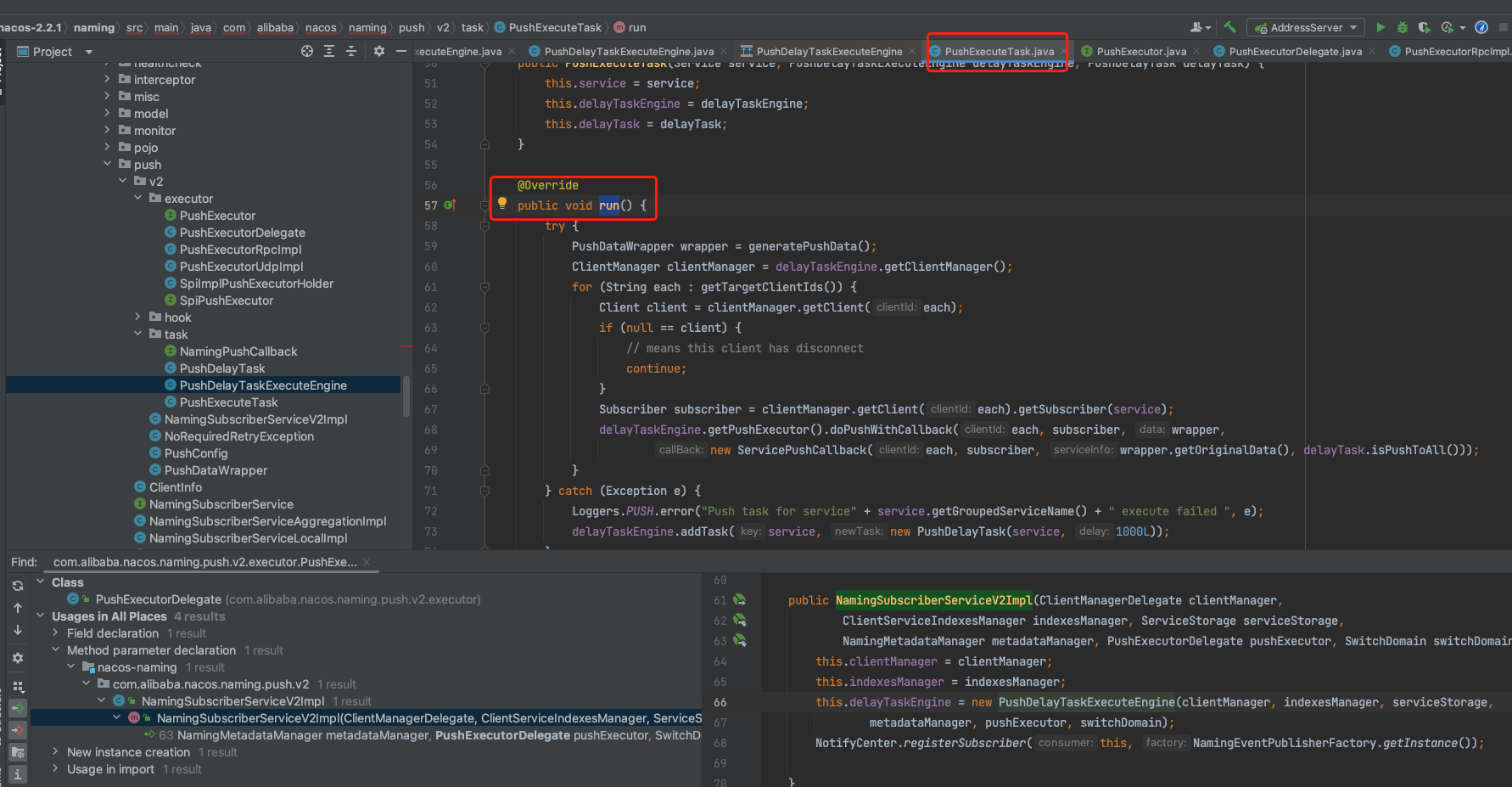
Task: Expand all in the Project panel
Action: pos(329,51)
